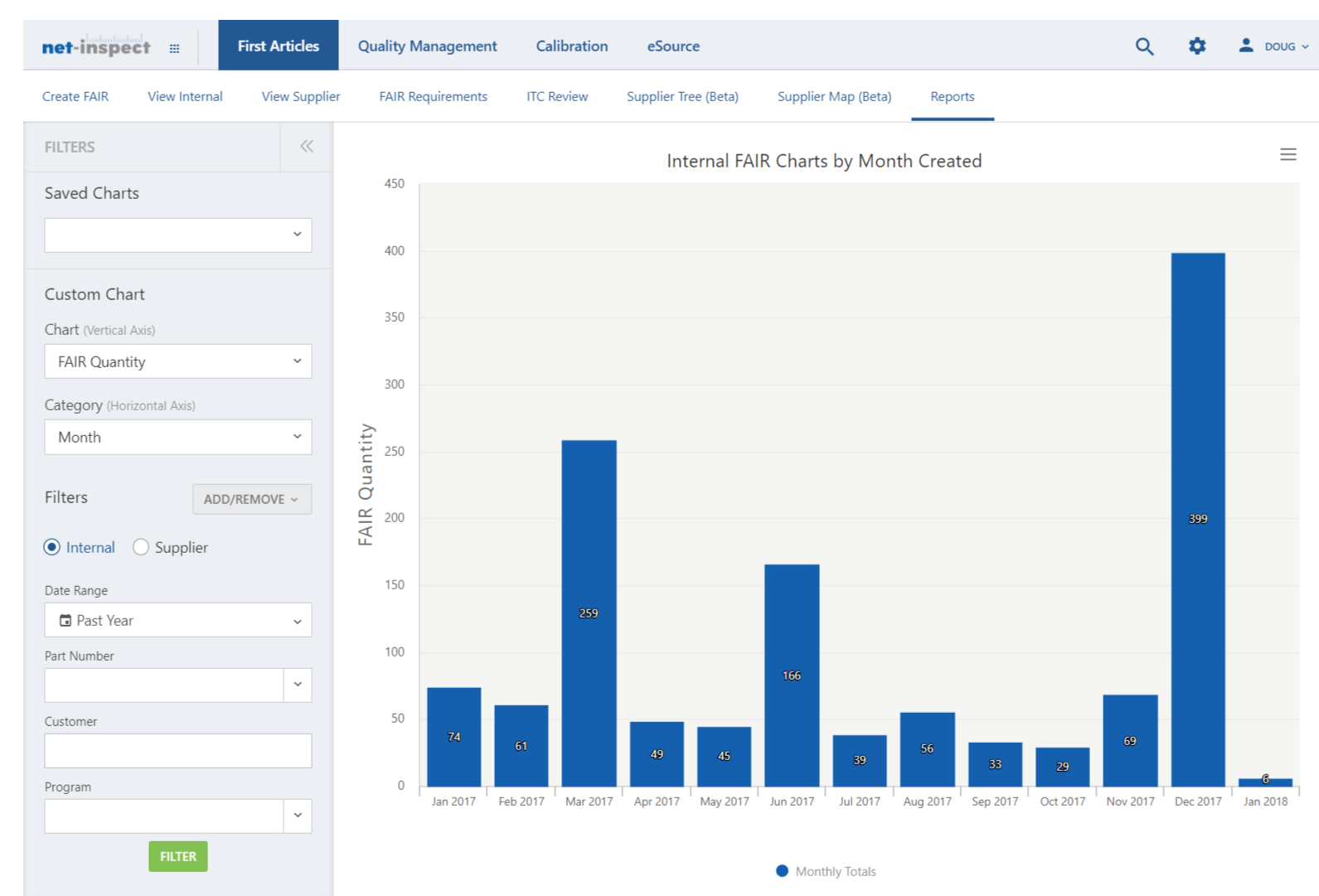This screenshot has width=1319, height=896.
Task: Open the Month category dropdown
Action: (178, 437)
